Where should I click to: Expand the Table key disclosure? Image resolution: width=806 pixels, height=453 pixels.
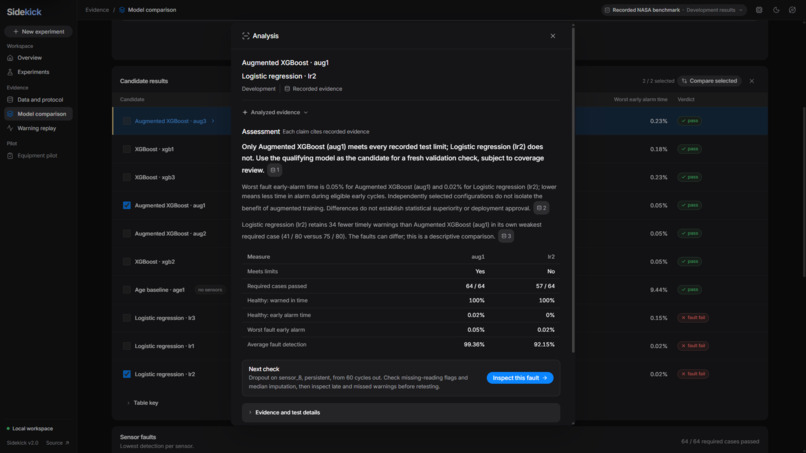point(142,403)
